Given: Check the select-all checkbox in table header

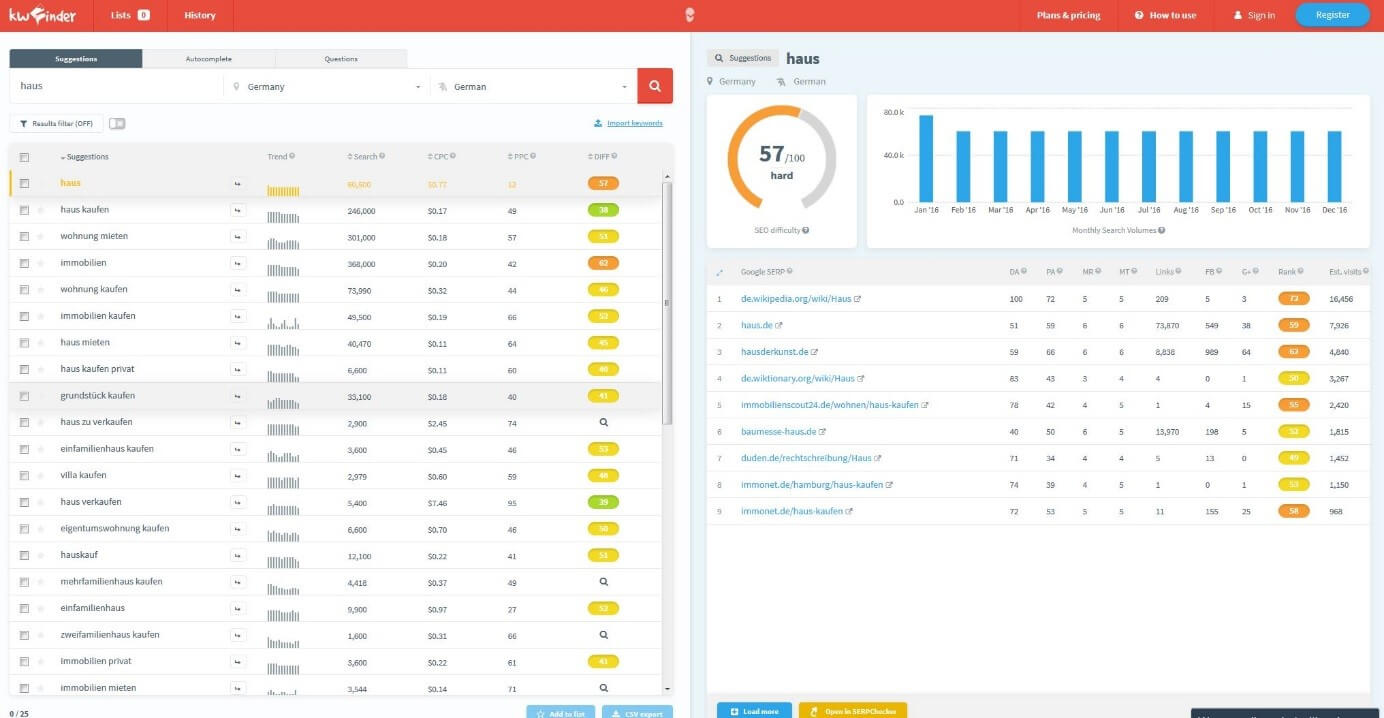Looking at the screenshot, I should point(25,157).
